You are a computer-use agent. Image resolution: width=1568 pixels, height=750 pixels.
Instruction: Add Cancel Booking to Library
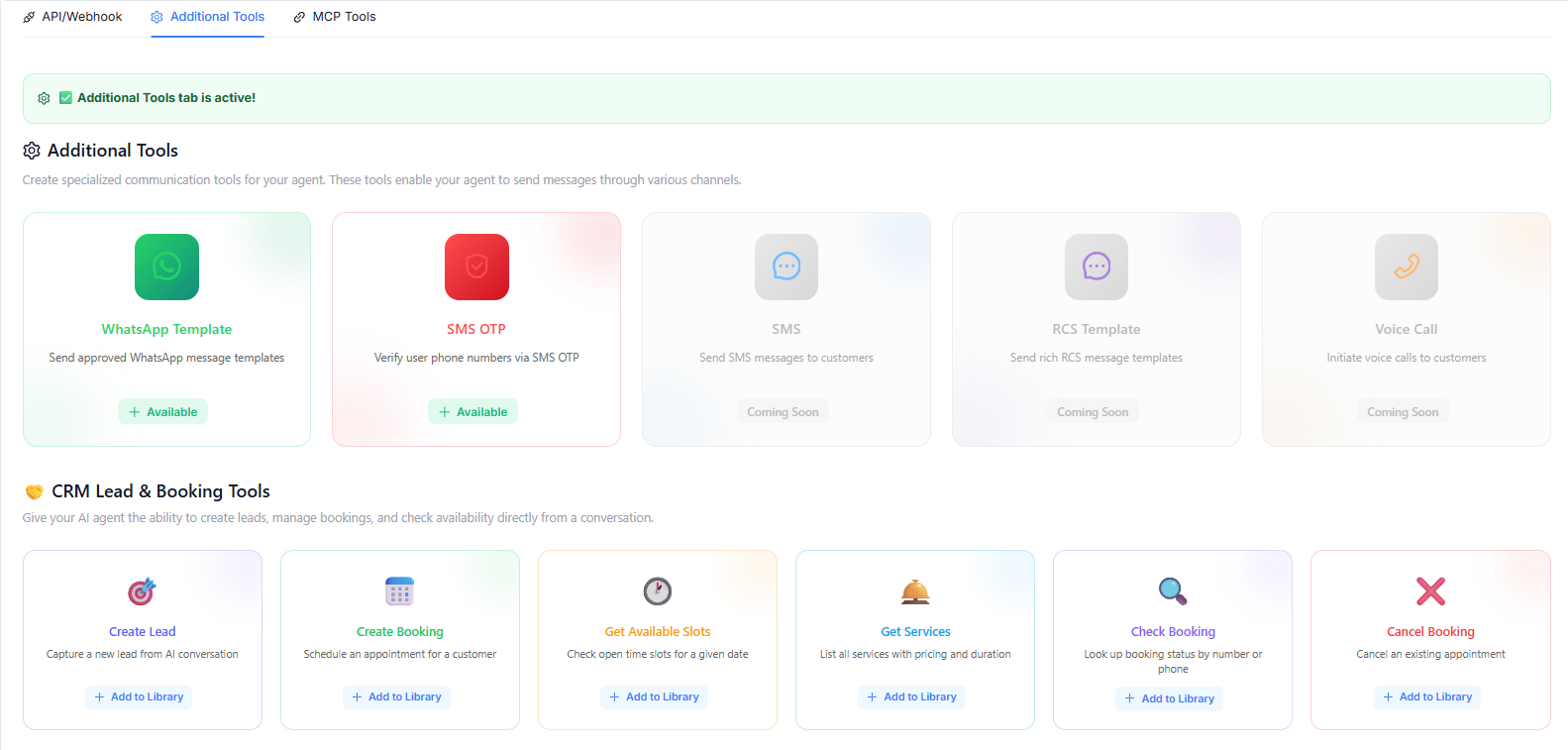pyautogui.click(x=1427, y=697)
